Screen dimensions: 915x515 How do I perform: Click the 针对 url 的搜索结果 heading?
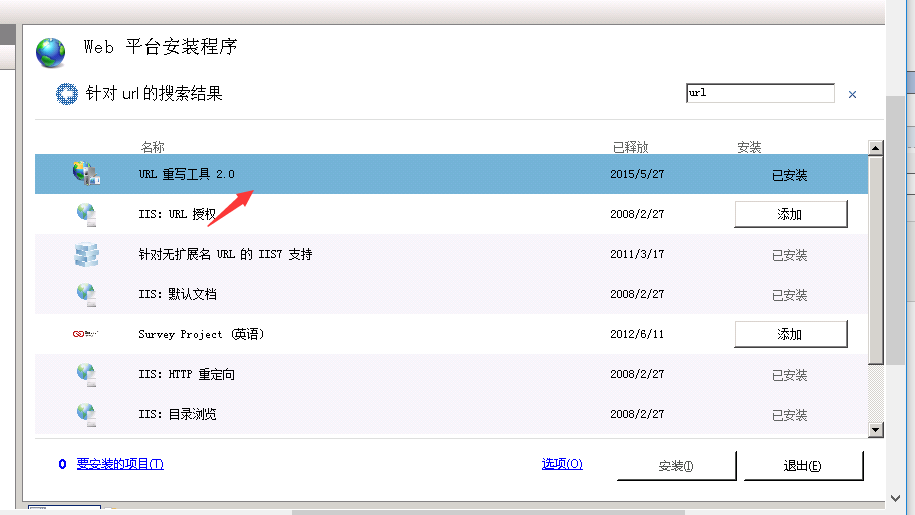(x=154, y=93)
